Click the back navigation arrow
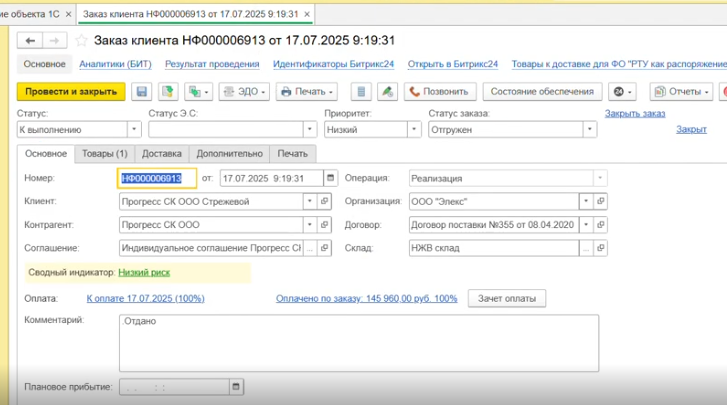The height and width of the screenshot is (405, 727). pyautogui.click(x=30, y=40)
